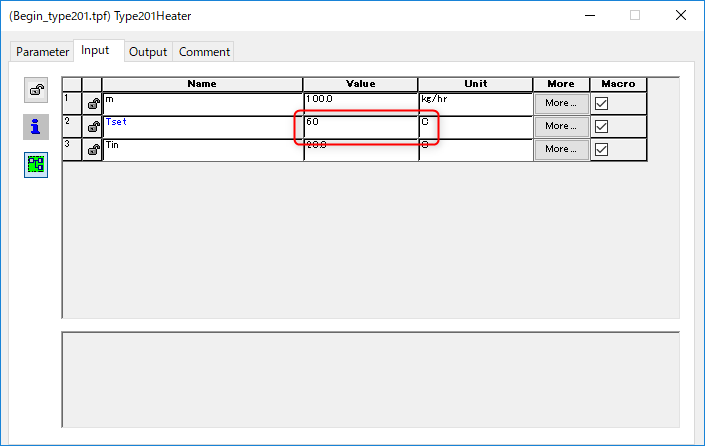The image size is (705, 446).
Task: Switch to the Output tab
Action: [148, 52]
